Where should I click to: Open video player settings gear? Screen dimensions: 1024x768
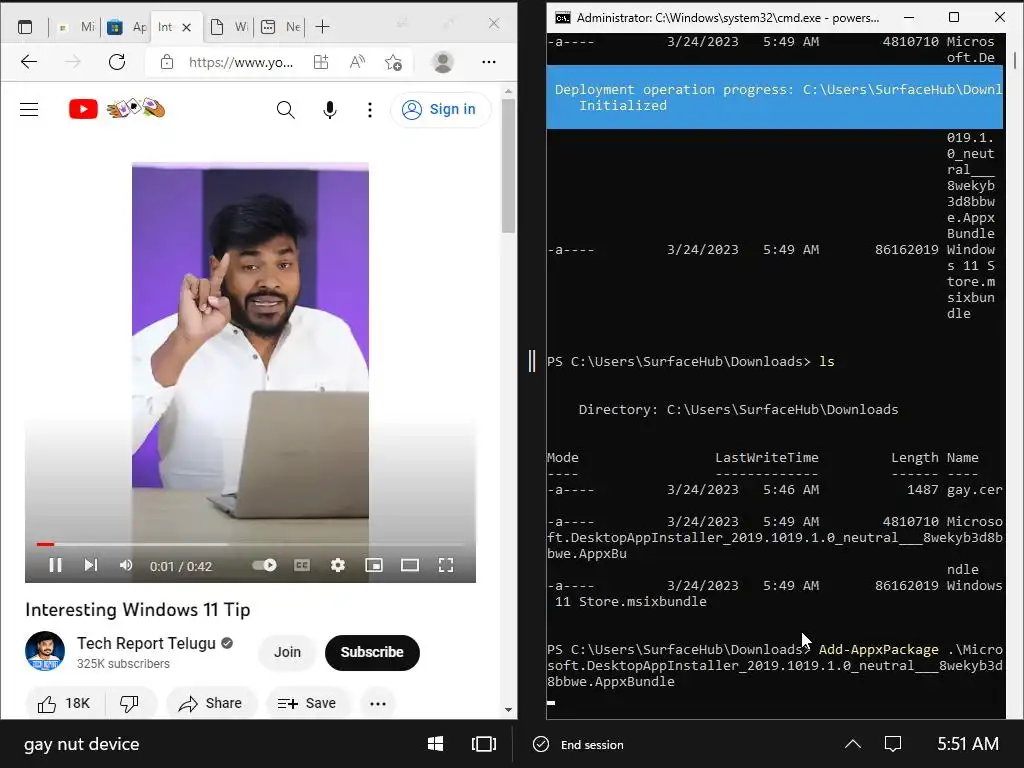338,566
